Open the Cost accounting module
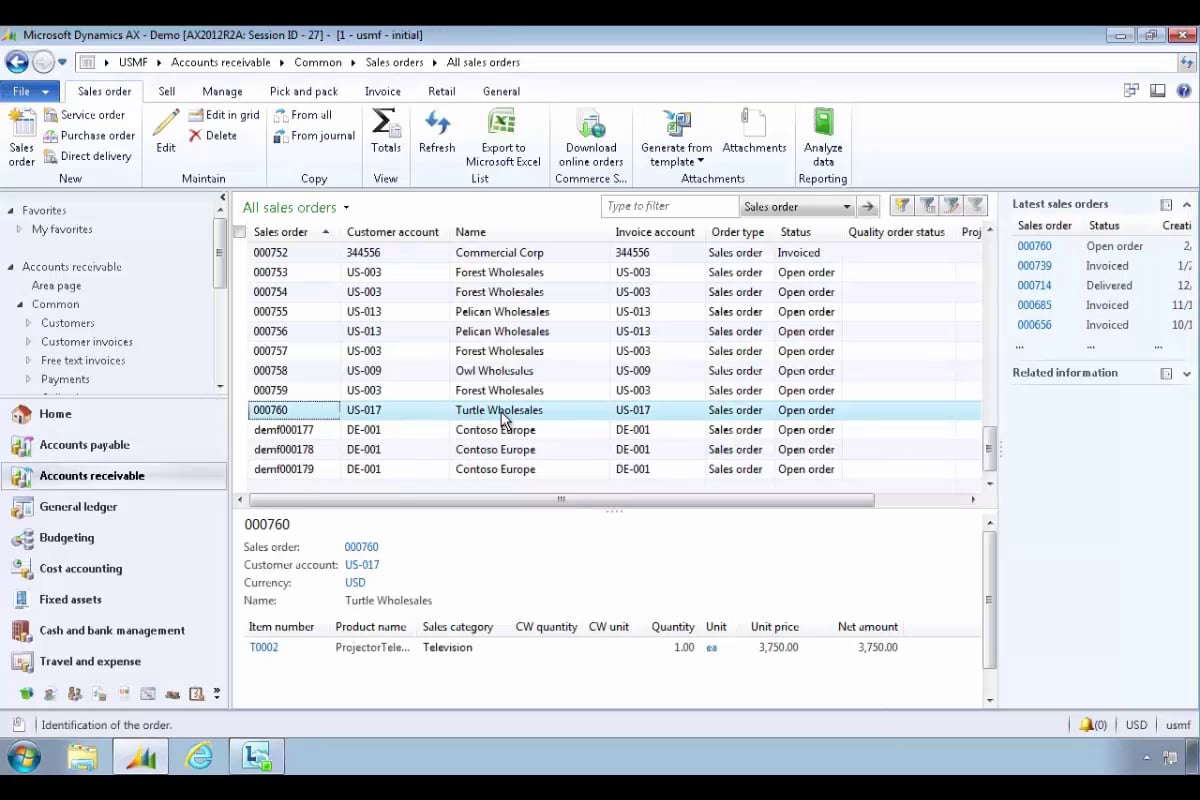1200x800 pixels. coord(80,569)
